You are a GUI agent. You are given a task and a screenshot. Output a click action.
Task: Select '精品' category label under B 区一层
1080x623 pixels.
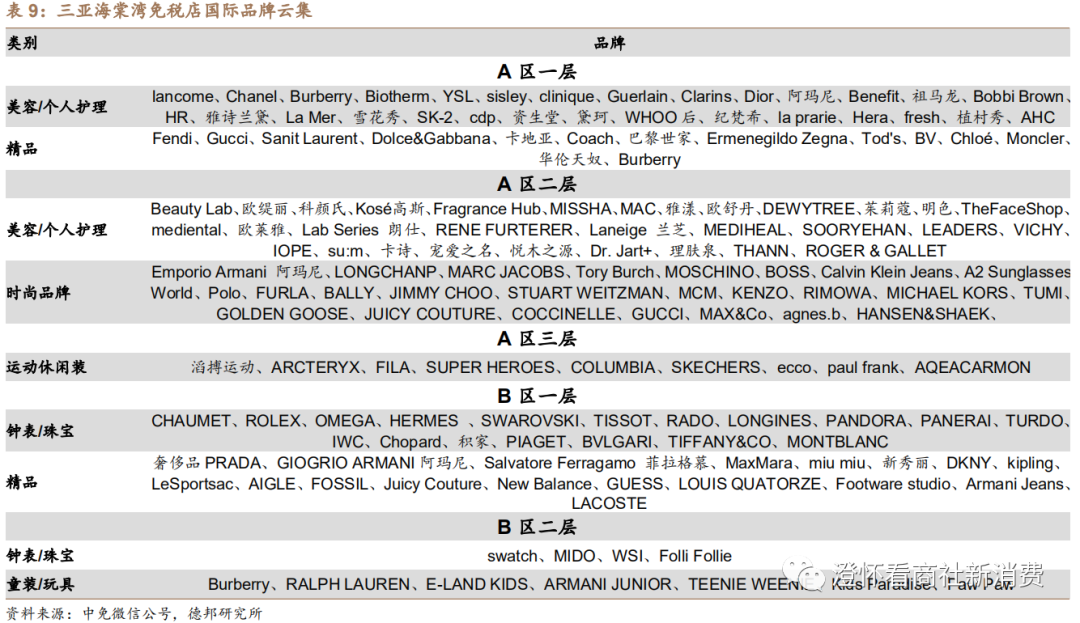(x=21, y=483)
